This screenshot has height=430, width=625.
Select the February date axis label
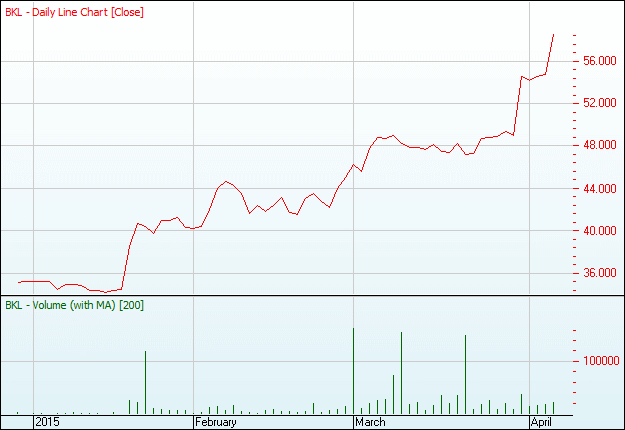[x=216, y=422]
